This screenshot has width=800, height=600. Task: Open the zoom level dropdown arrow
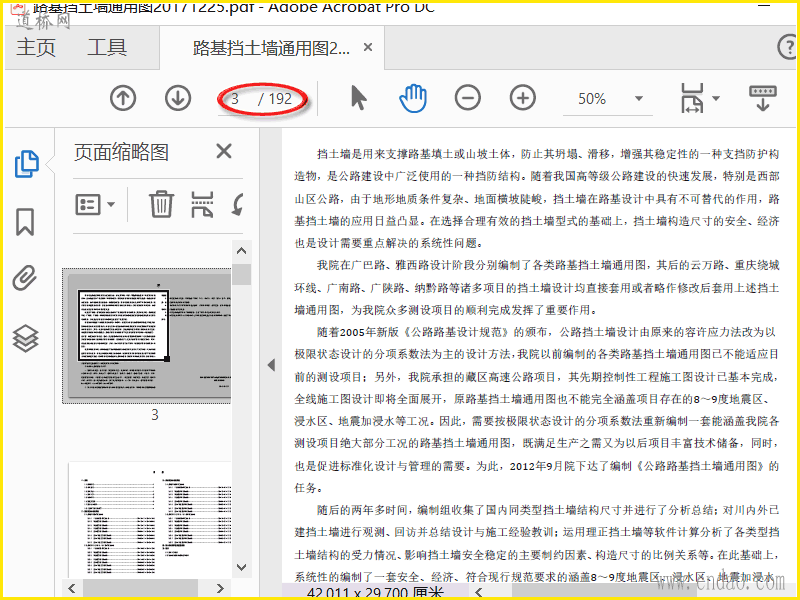[x=639, y=98]
